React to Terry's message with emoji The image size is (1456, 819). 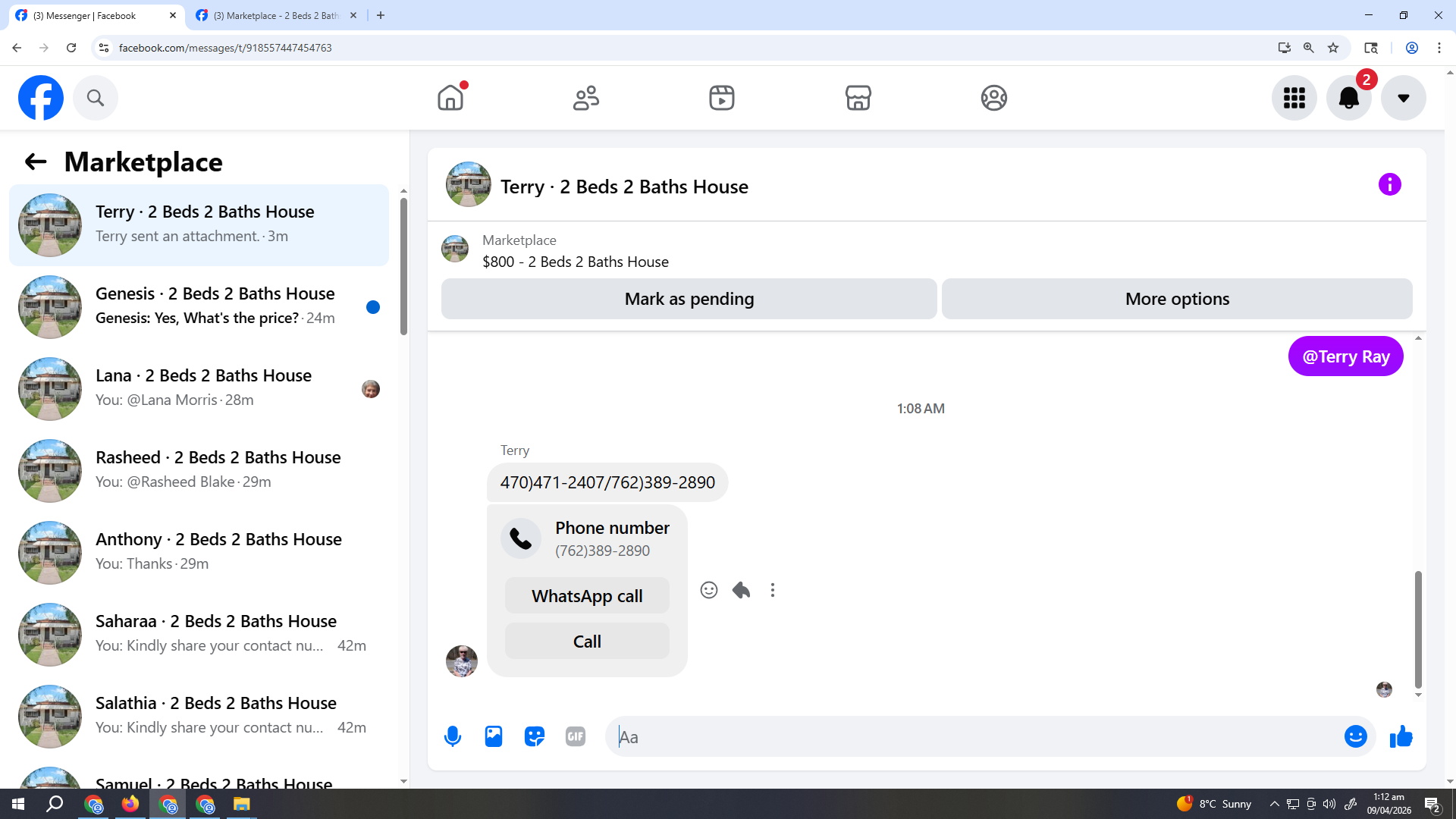[709, 590]
